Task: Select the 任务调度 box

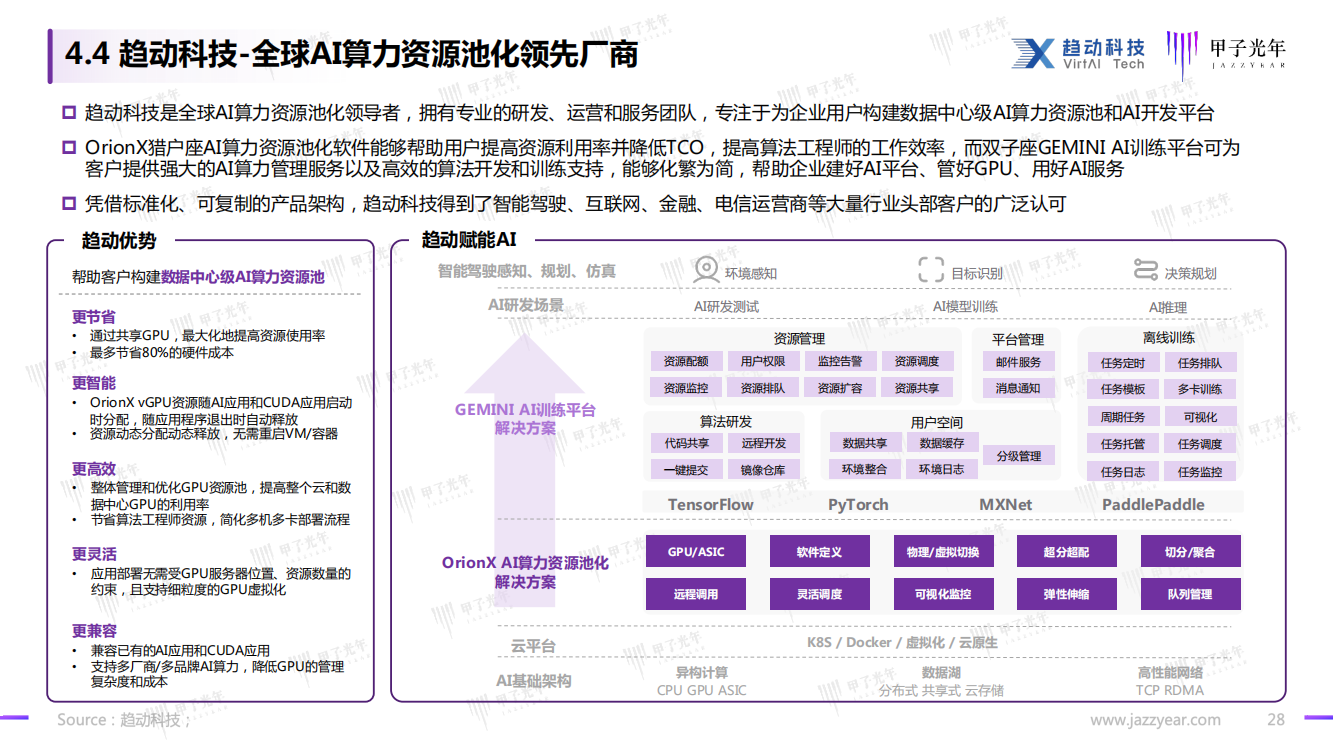Action: tap(1200, 444)
